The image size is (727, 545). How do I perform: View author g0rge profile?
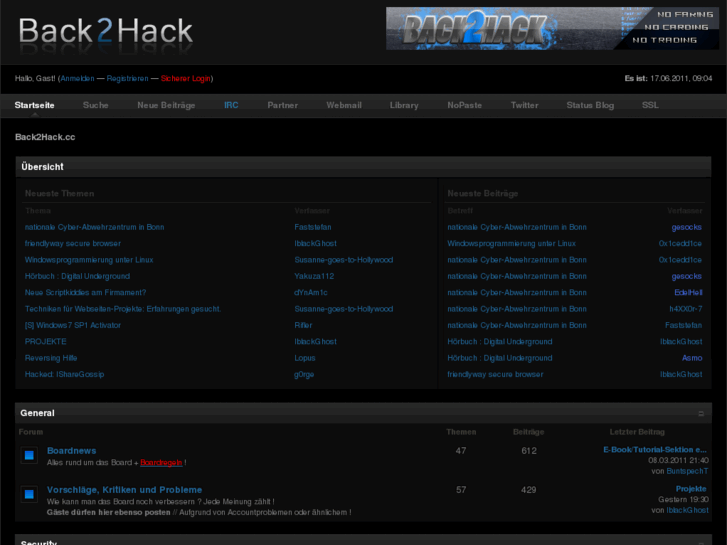point(304,374)
